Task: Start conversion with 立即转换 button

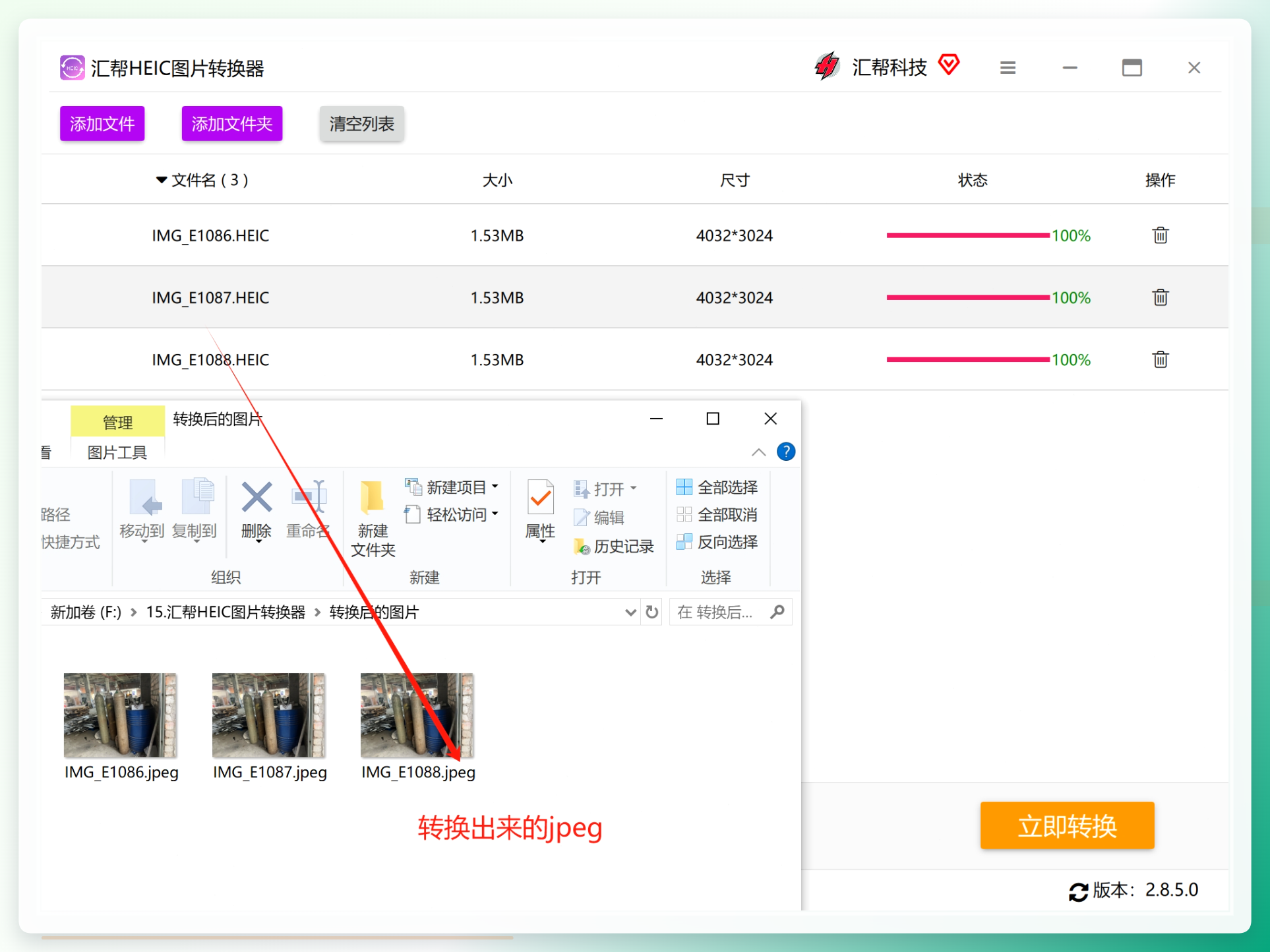Action: [x=1067, y=825]
